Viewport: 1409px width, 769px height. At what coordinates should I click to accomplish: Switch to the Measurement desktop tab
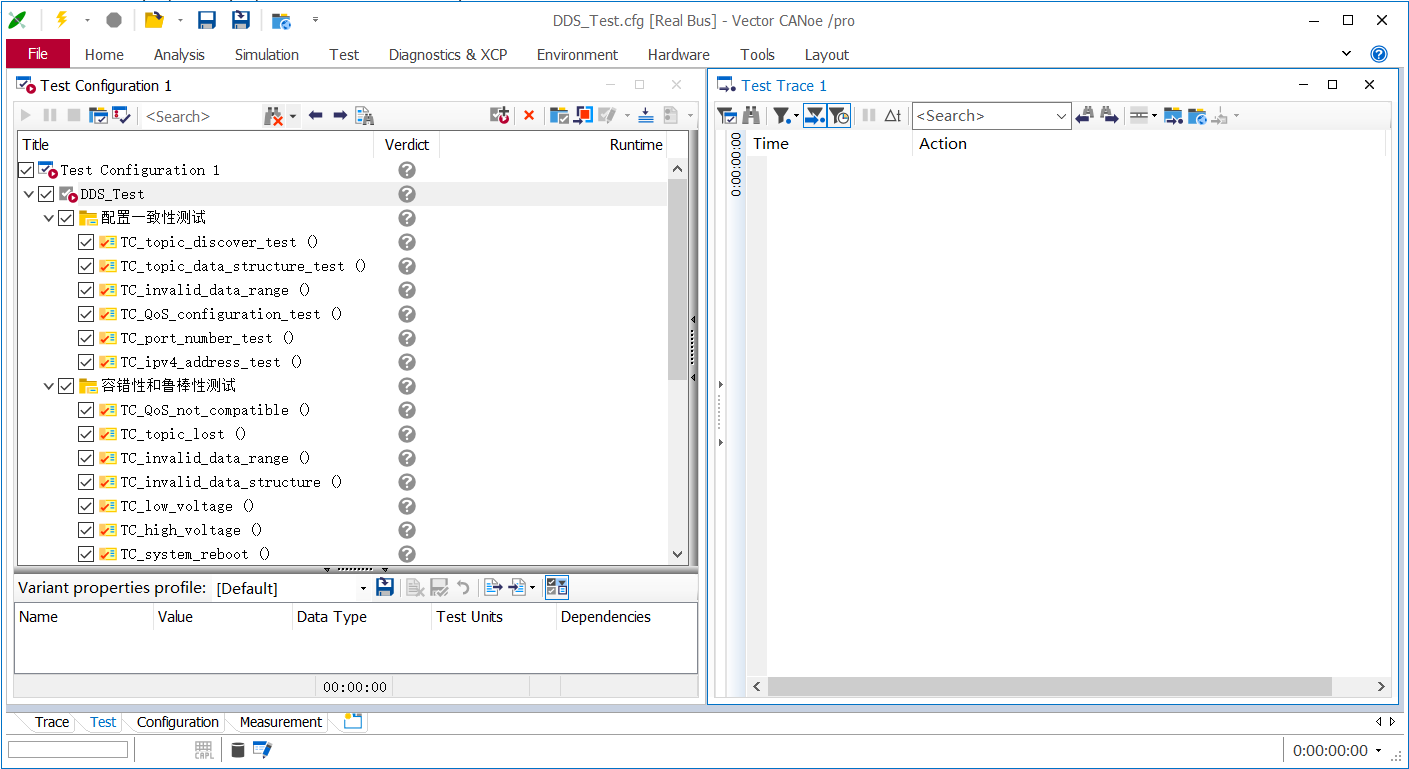click(x=280, y=722)
